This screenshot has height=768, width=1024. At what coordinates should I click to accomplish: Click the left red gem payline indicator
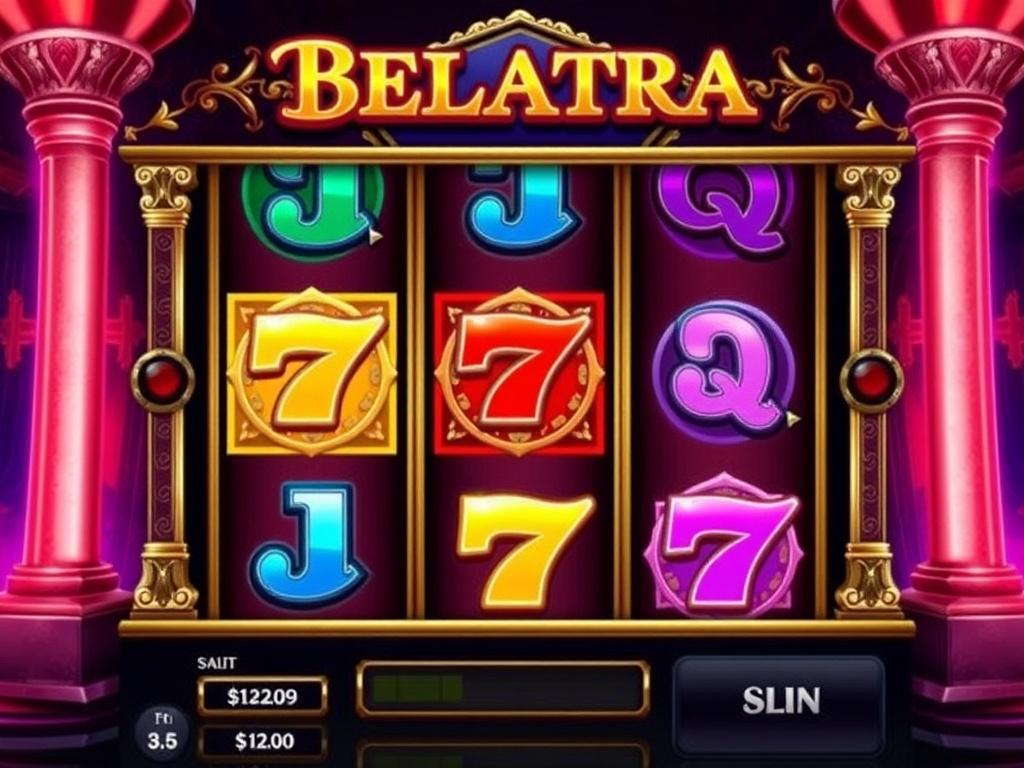click(163, 380)
